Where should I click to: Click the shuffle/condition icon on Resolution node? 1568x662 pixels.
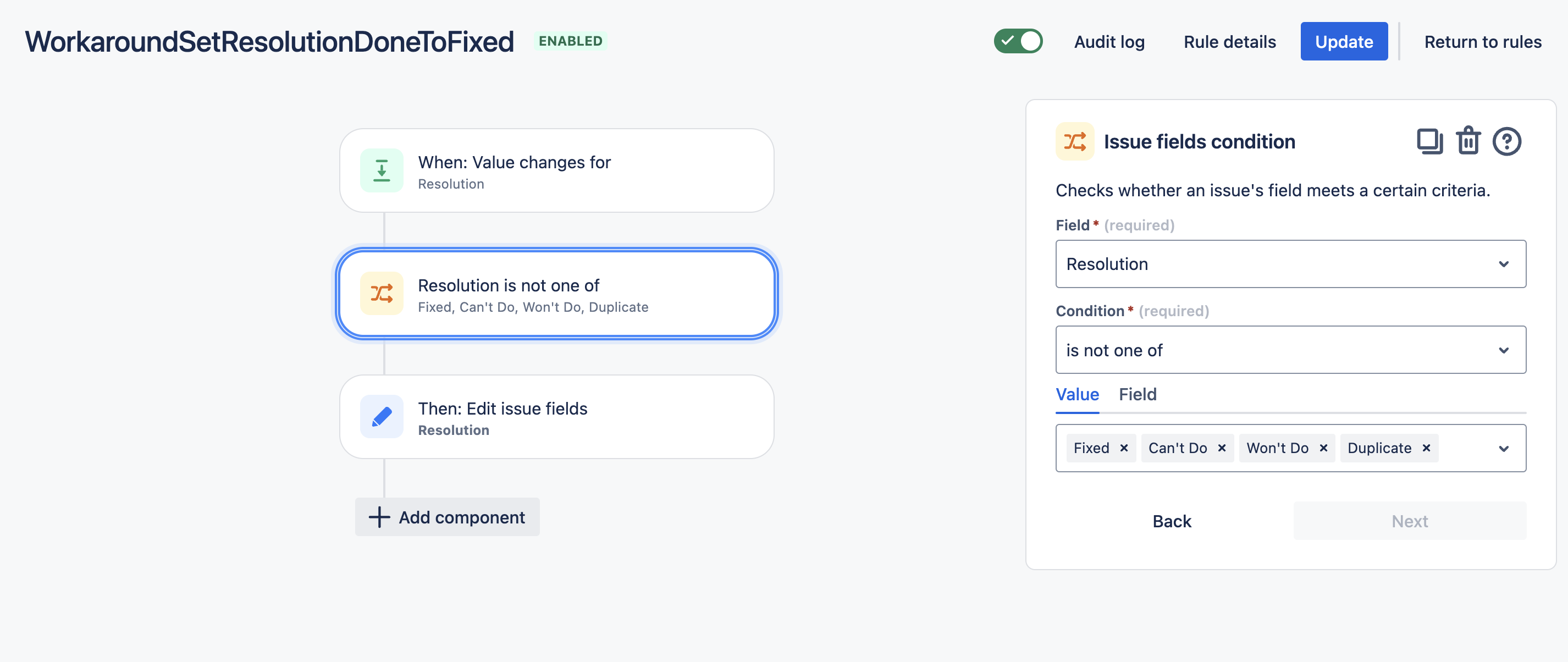(382, 294)
